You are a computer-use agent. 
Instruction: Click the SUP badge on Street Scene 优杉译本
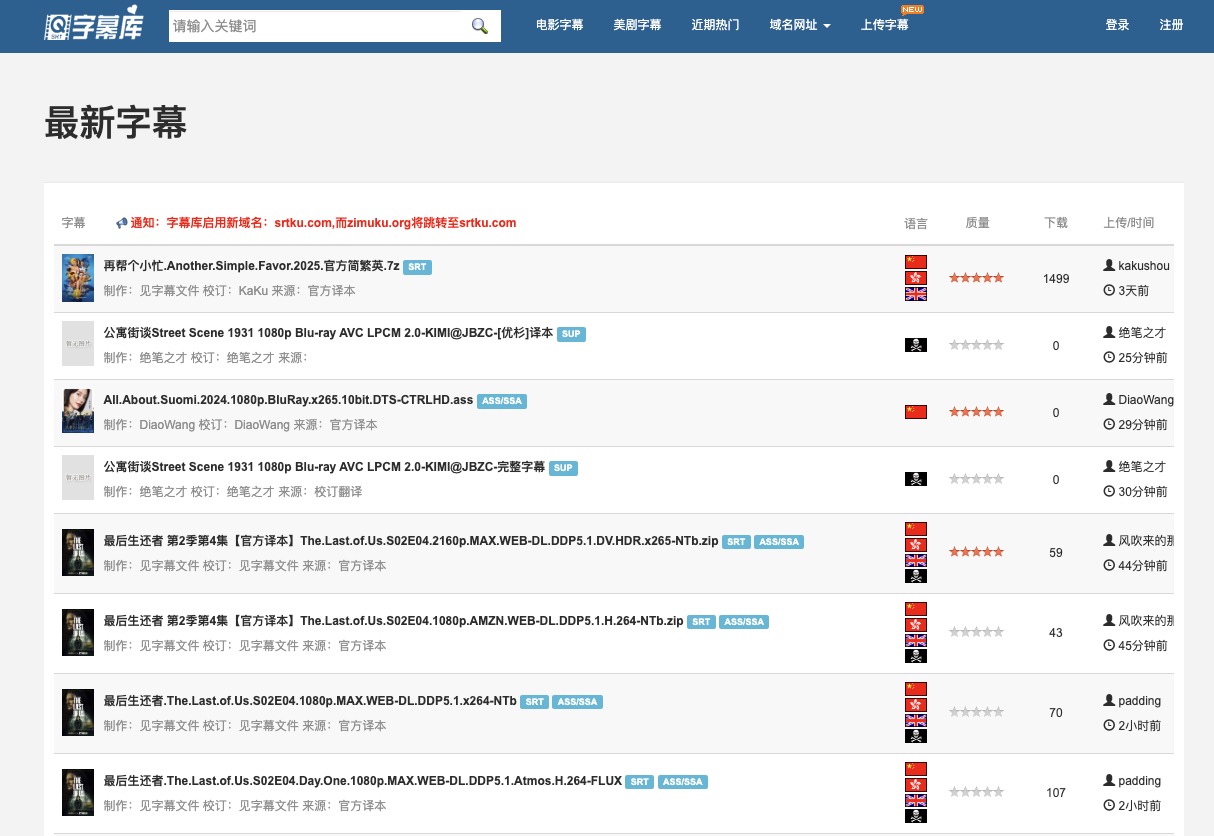pyautogui.click(x=571, y=334)
